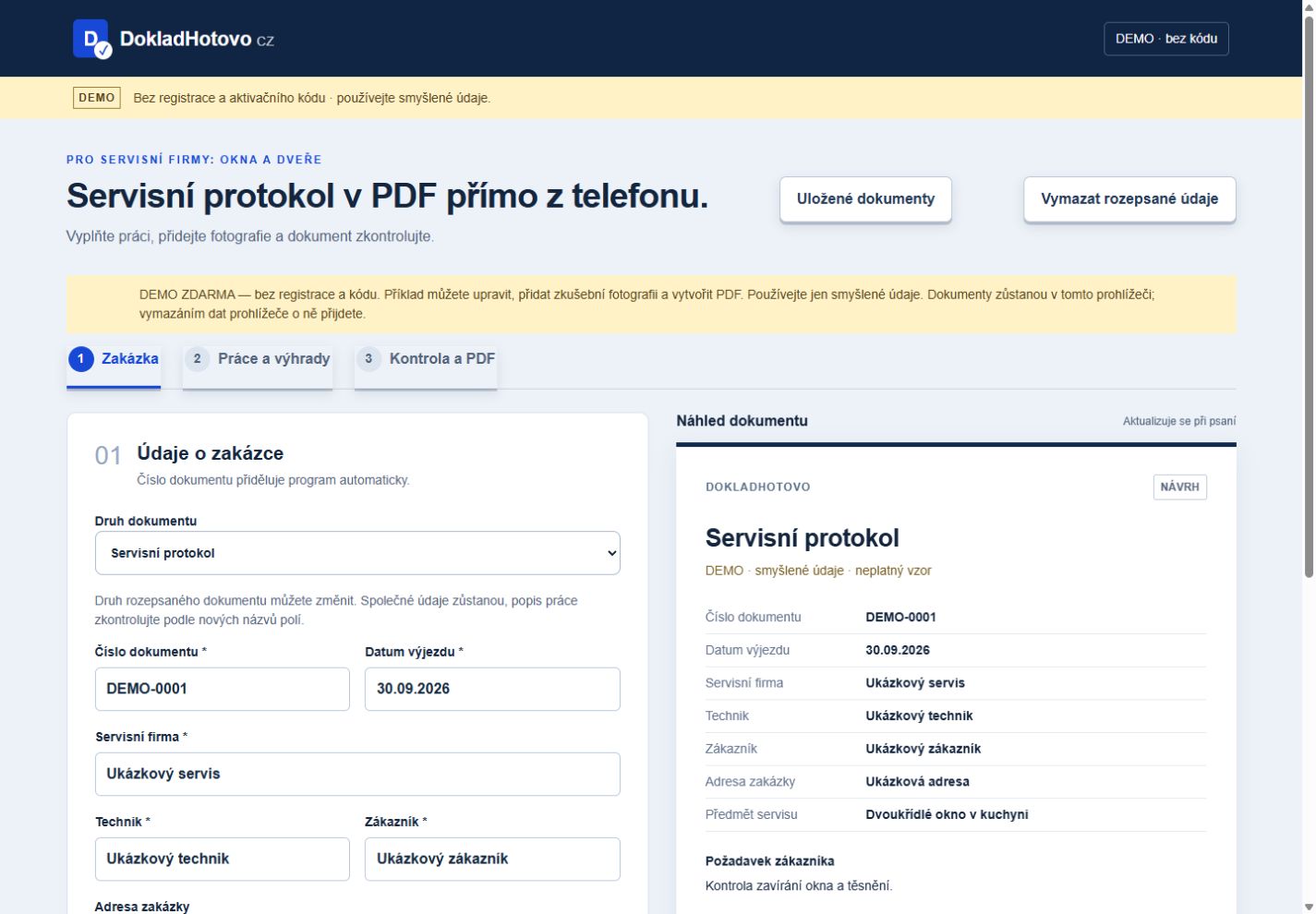
Task: Click step number 3 circle
Action: 368,359
